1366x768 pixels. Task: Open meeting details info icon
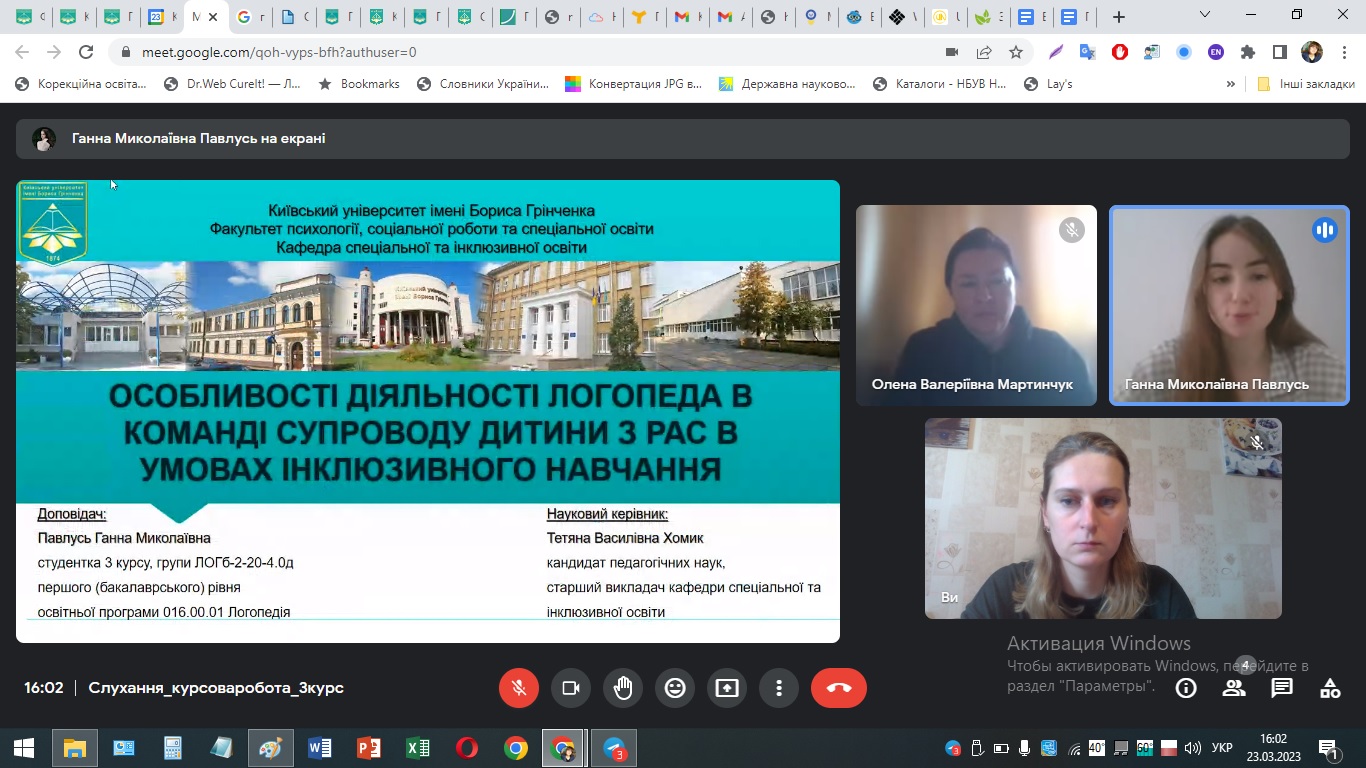click(1186, 688)
